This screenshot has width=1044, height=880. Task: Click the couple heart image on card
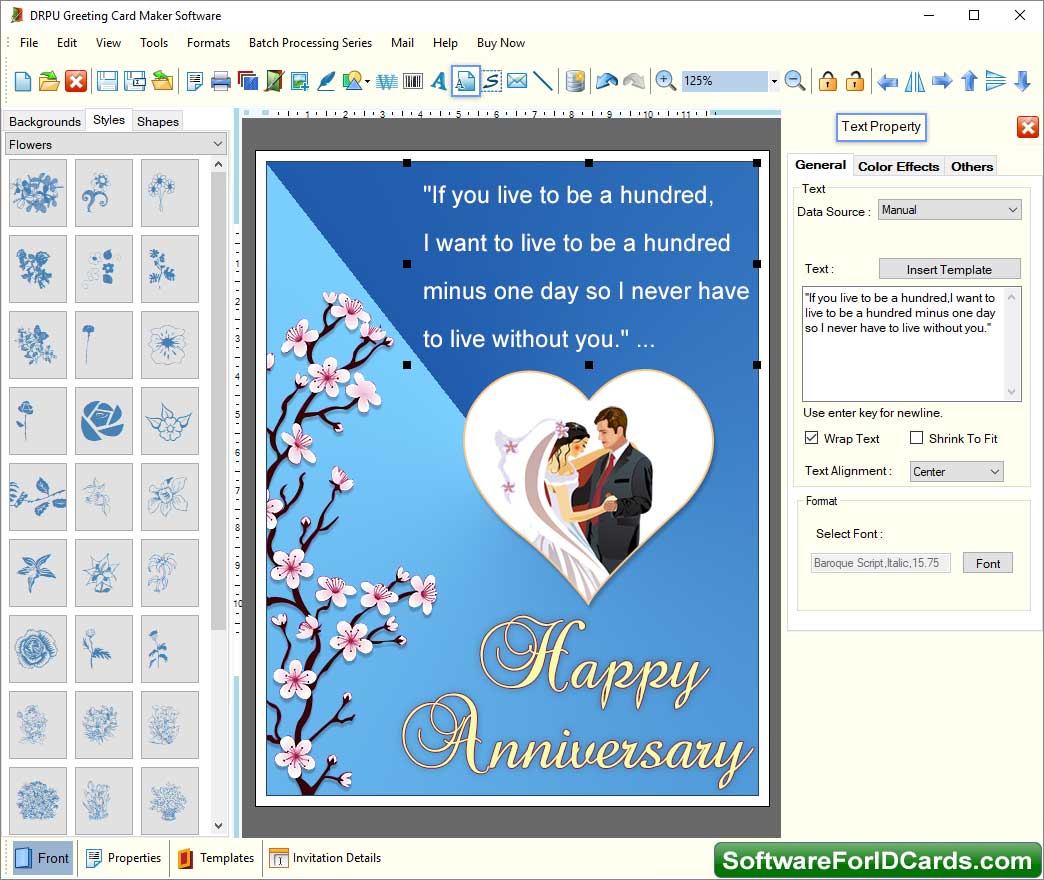coord(589,486)
